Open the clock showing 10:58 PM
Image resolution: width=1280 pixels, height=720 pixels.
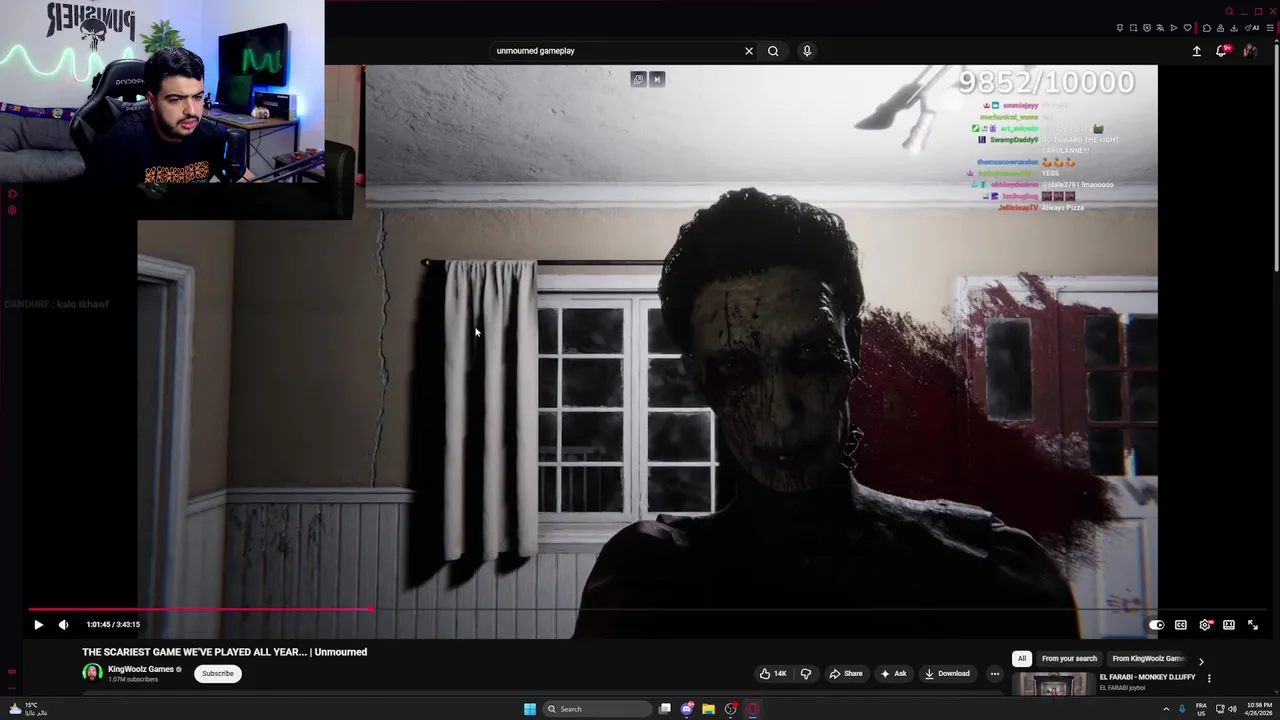[x=1259, y=709]
